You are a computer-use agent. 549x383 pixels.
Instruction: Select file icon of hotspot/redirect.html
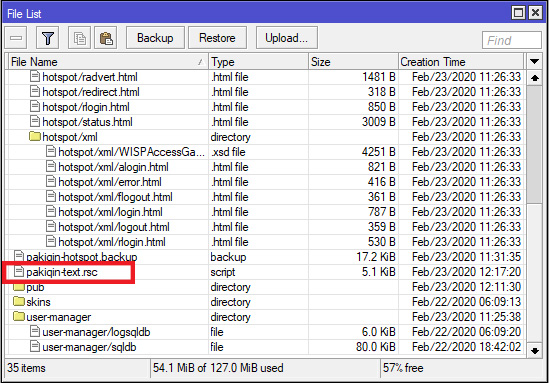(x=35, y=91)
